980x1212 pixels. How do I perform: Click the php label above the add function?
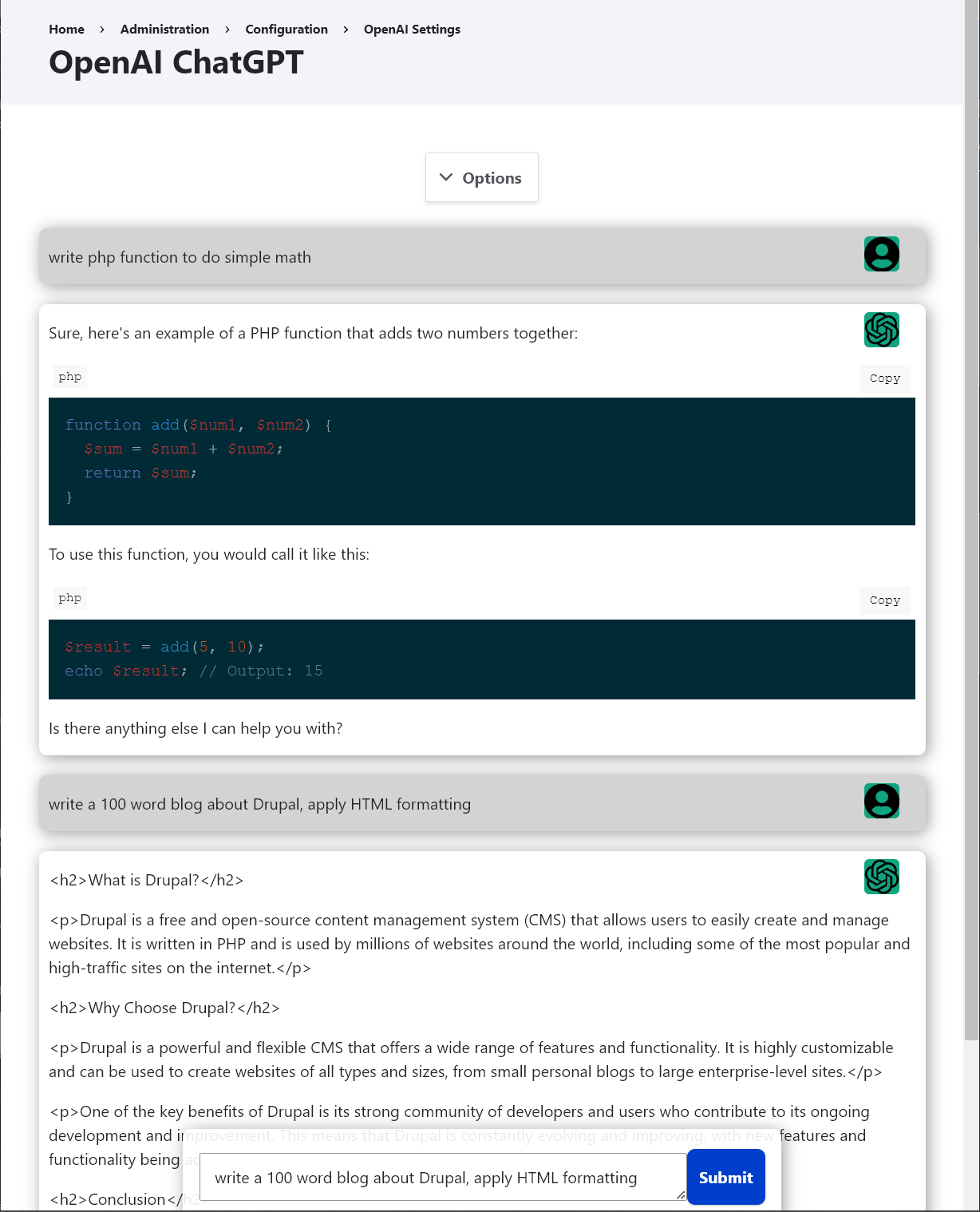point(70,377)
